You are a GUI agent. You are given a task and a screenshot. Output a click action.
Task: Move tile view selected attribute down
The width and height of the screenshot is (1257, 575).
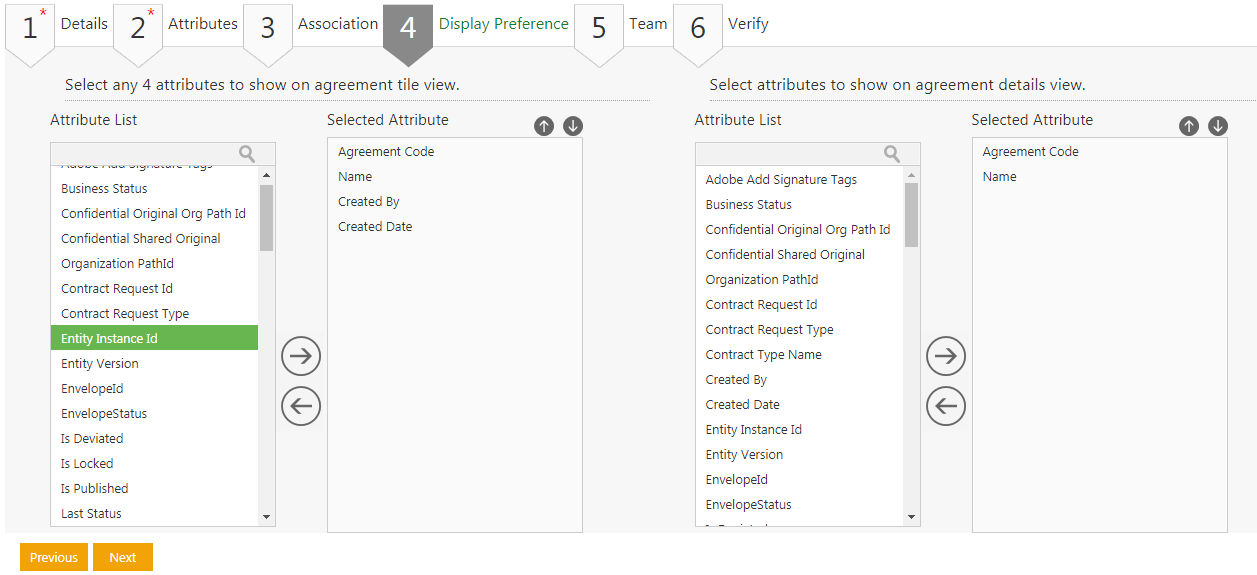pos(573,126)
